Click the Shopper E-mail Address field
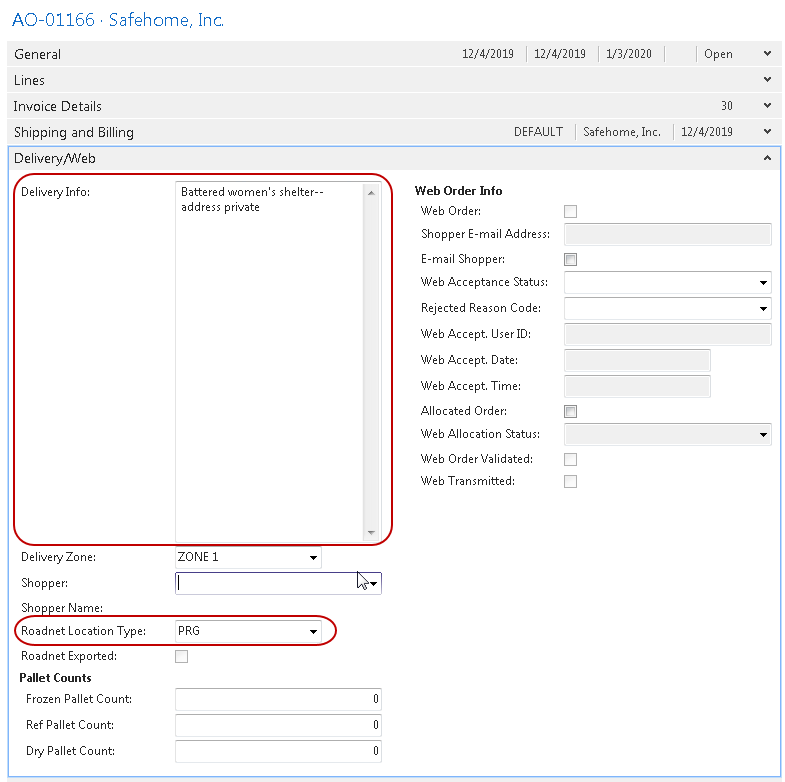Image resolution: width=785 pixels, height=782 pixels. [x=667, y=234]
